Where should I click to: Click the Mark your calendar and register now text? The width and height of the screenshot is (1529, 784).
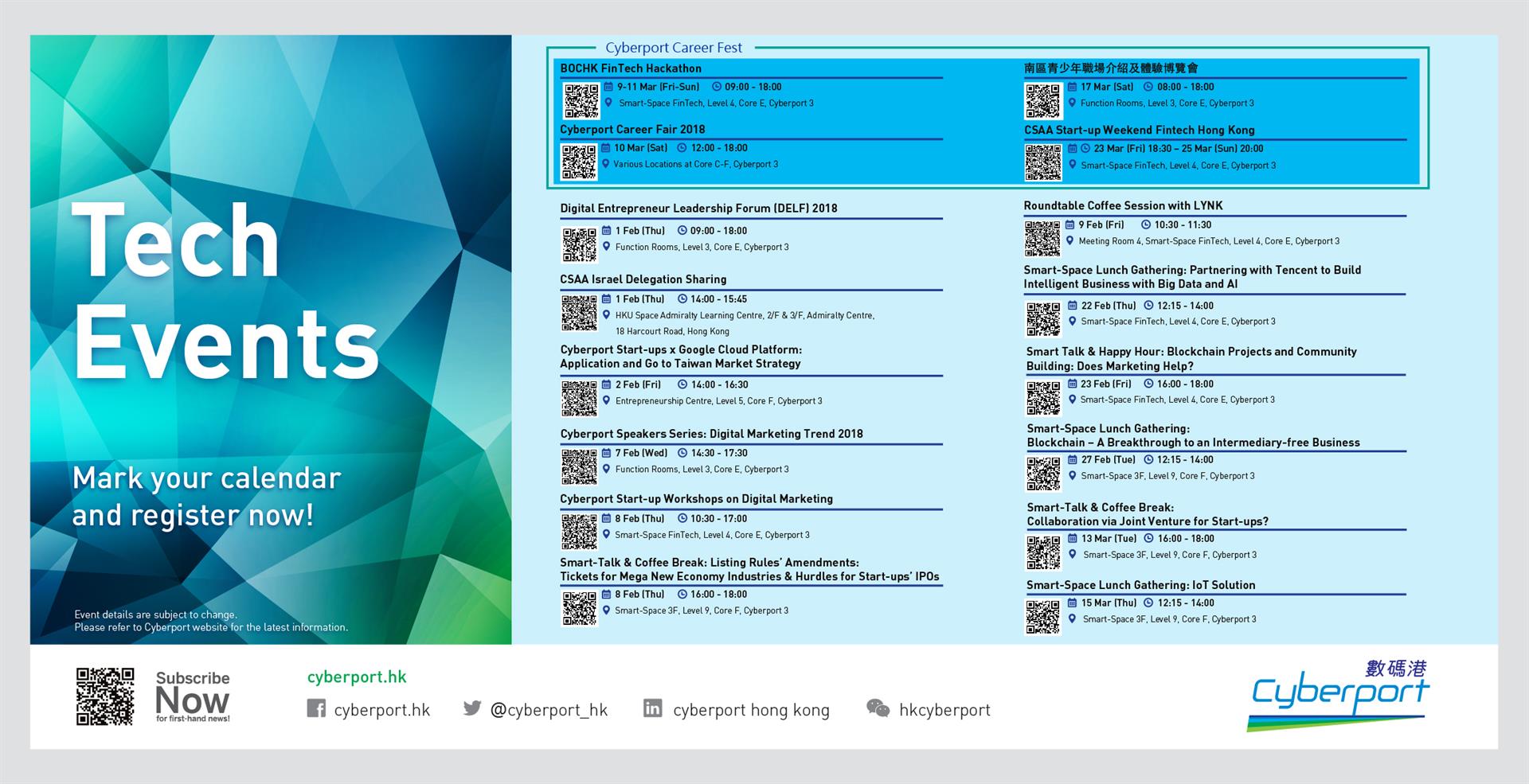pyautogui.click(x=206, y=497)
